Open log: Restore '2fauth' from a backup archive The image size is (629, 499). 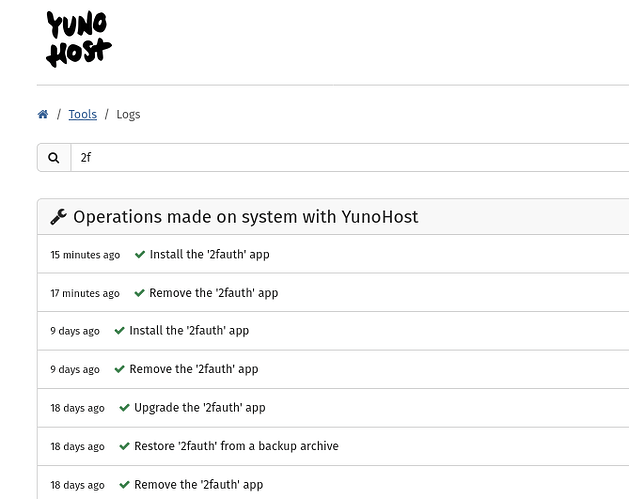click(333, 446)
